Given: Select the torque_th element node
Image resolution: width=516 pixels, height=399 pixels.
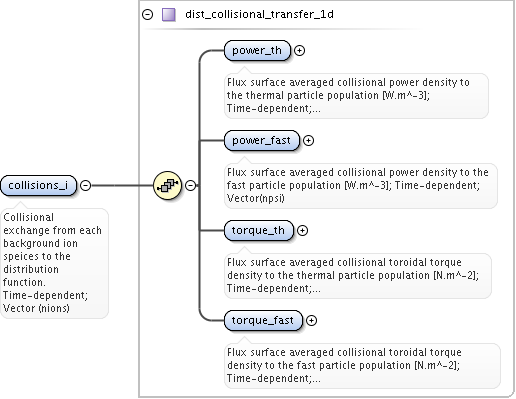Looking at the screenshot, I should point(259,230).
